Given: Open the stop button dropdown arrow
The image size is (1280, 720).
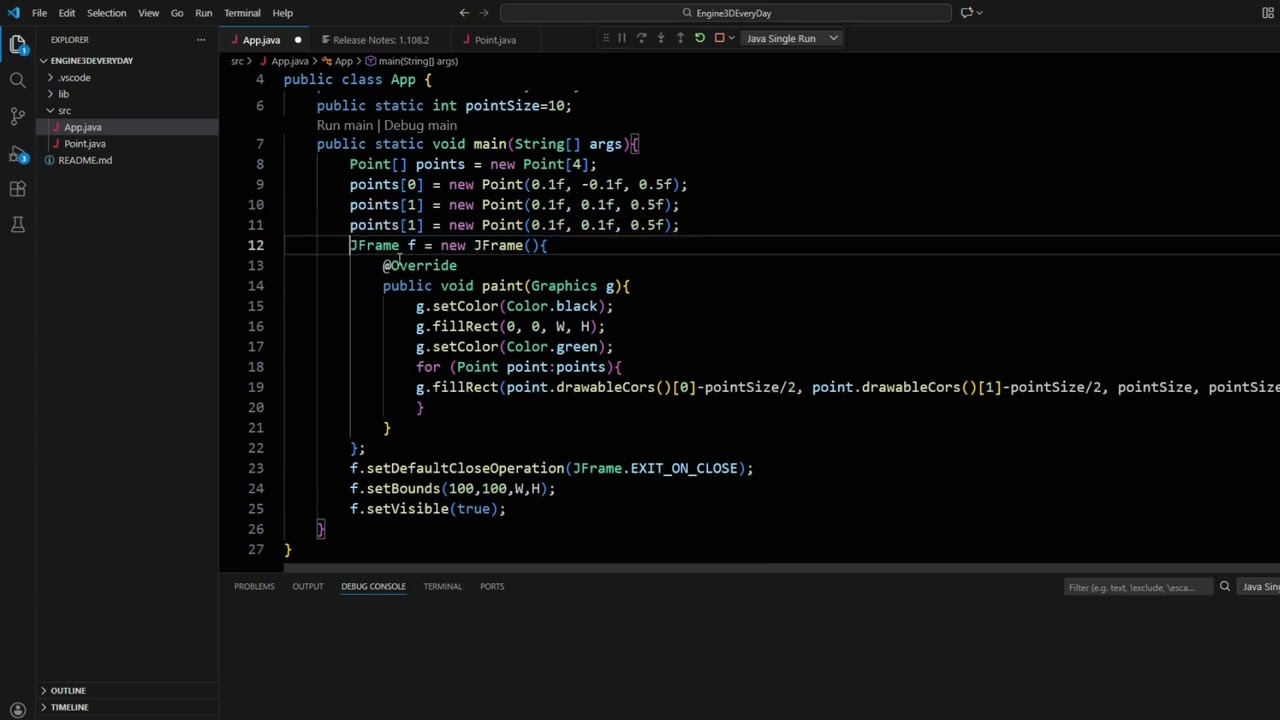Looking at the screenshot, I should tap(732, 38).
